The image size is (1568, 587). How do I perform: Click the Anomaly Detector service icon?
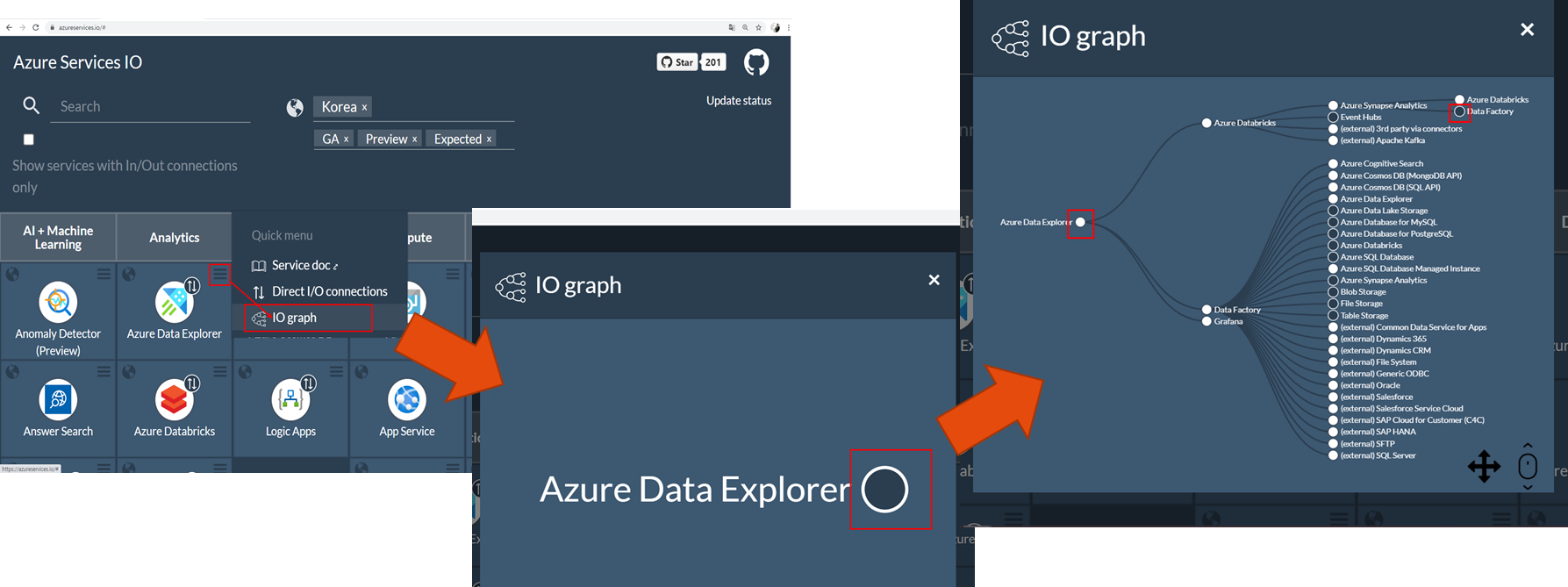58,303
